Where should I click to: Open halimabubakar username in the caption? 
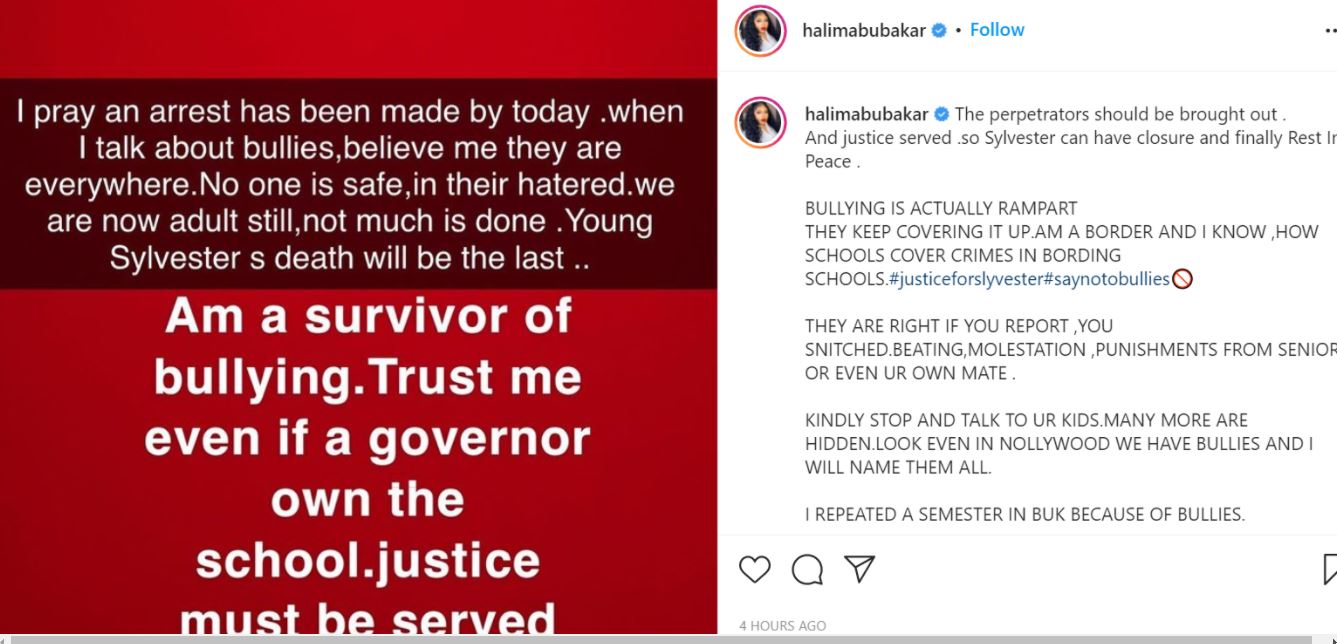[x=866, y=114]
